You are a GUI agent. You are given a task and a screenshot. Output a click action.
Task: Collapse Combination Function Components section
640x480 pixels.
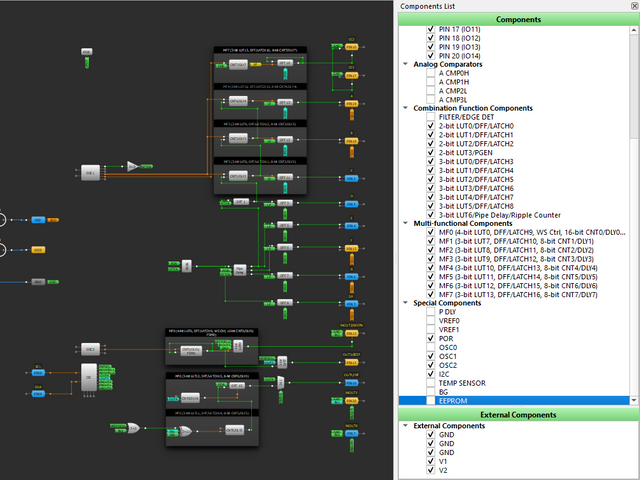click(x=406, y=108)
